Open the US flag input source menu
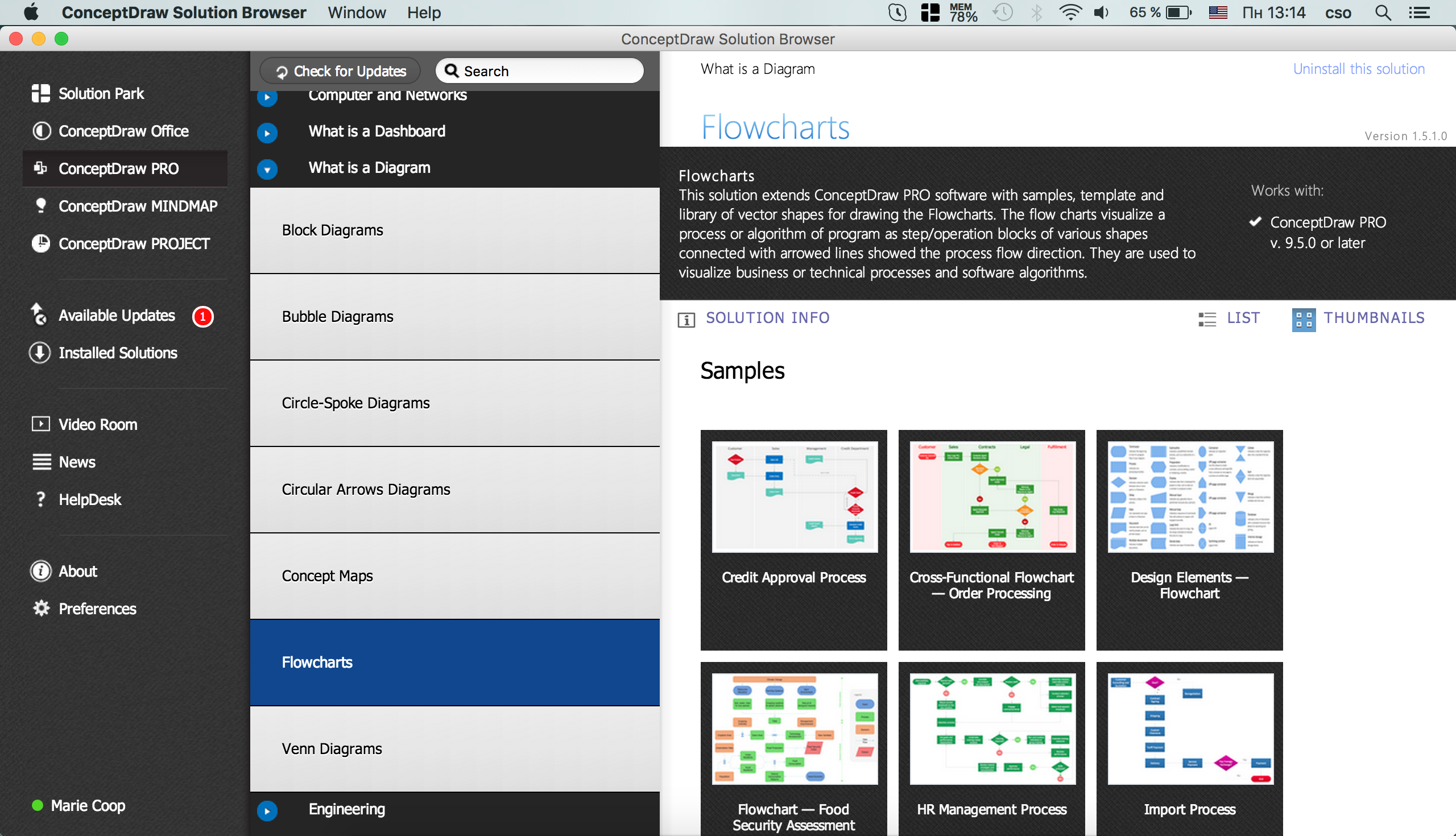Screen dimensions: 1456x836 pyautogui.click(x=1218, y=12)
